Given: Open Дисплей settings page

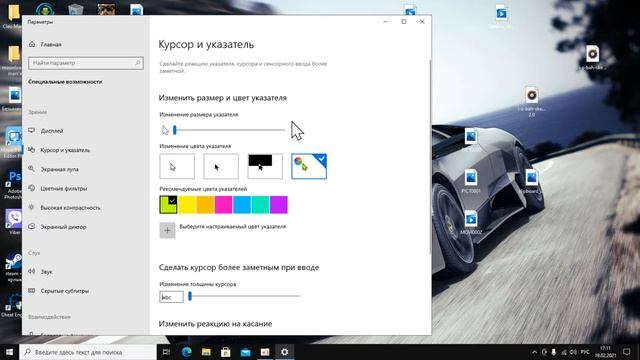Looking at the screenshot, I should 52,131.
